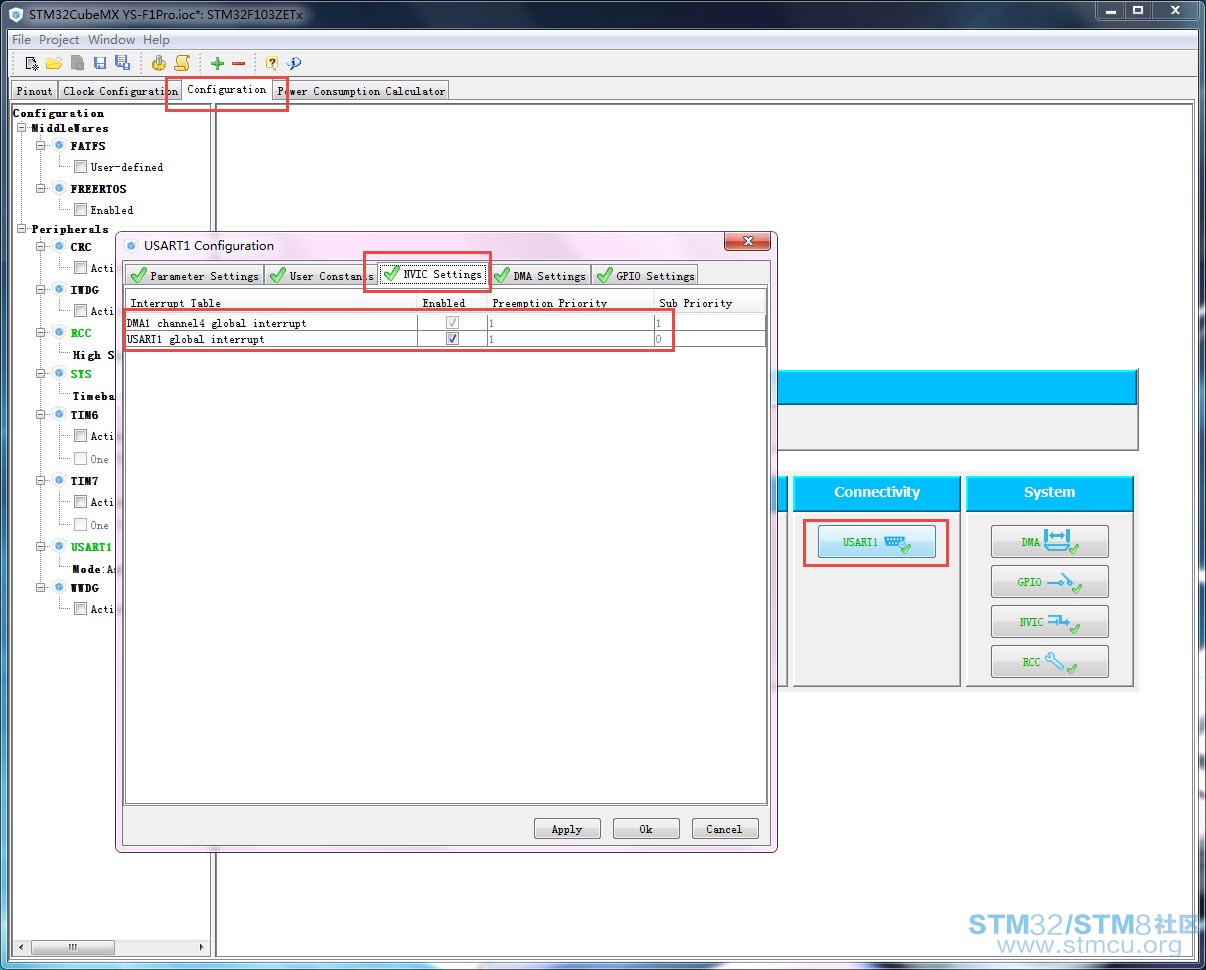Click the WWDG cube icon in tree
The width and height of the screenshot is (1206, 970).
[x=59, y=588]
